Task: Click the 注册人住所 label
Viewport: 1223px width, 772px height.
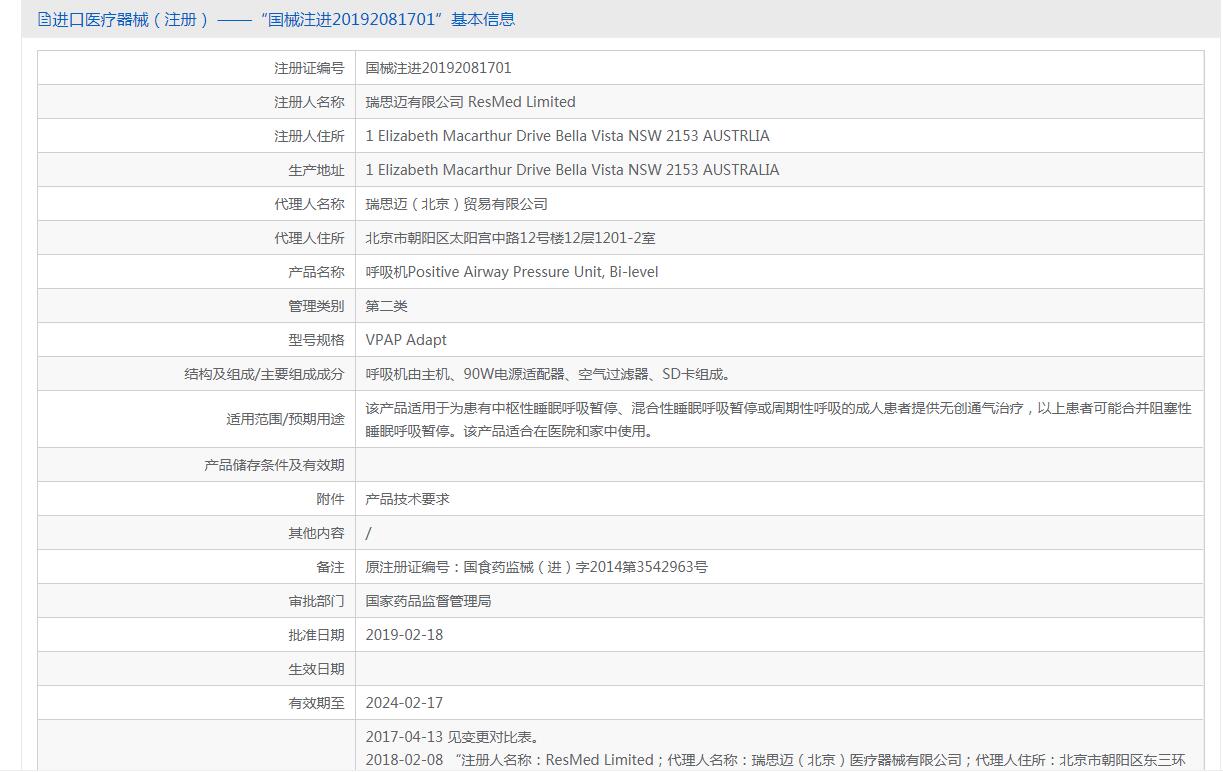Action: (x=309, y=136)
